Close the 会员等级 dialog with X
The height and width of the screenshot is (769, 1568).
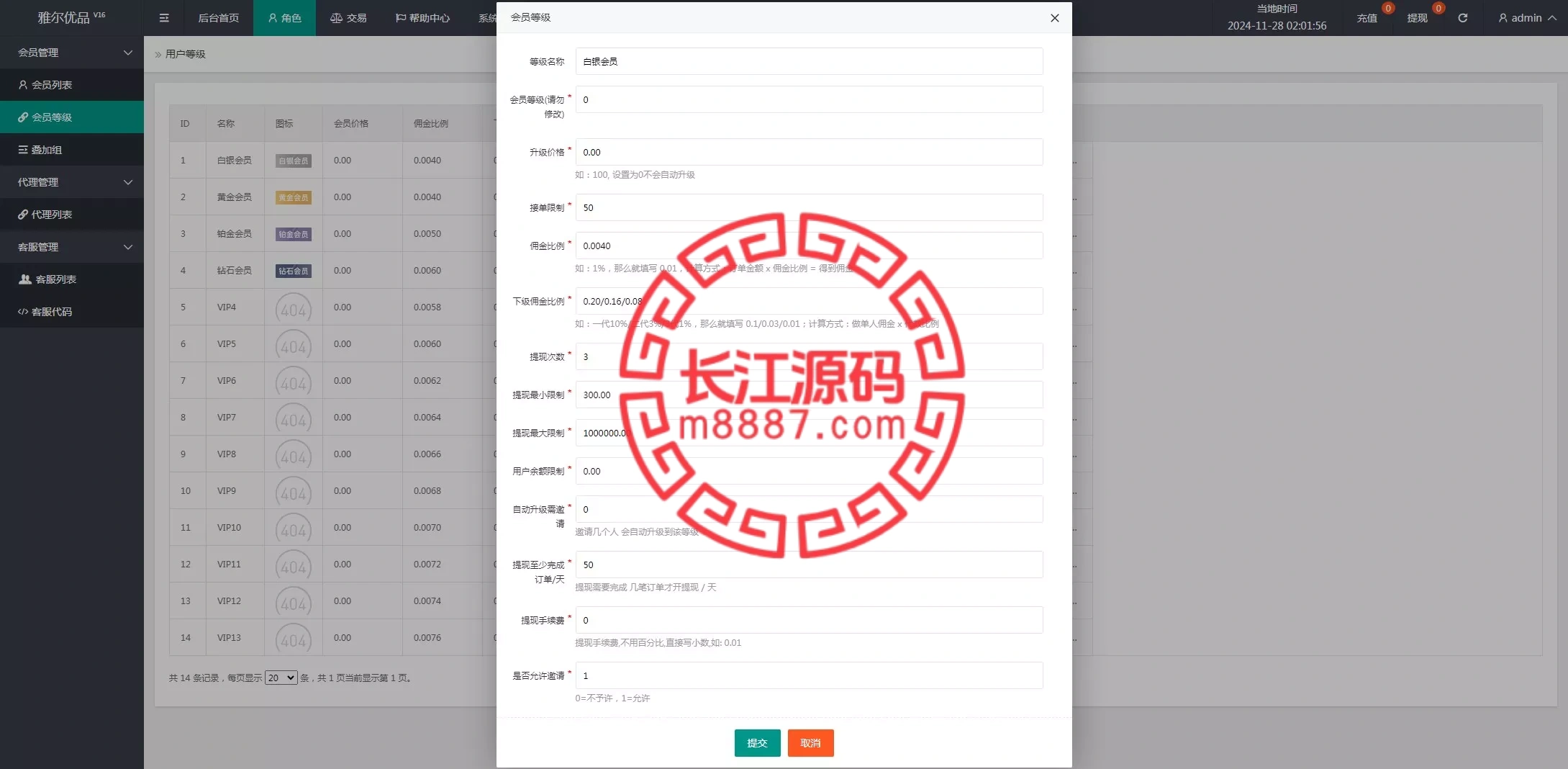point(1055,18)
